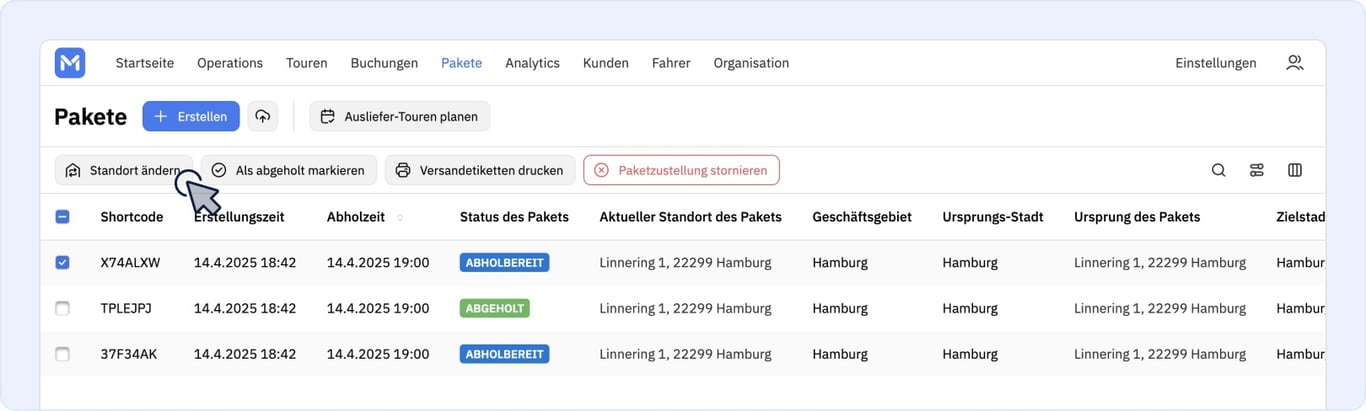This screenshot has height=411, width=1366.
Task: Open the column layout icon
Action: [x=1295, y=170]
